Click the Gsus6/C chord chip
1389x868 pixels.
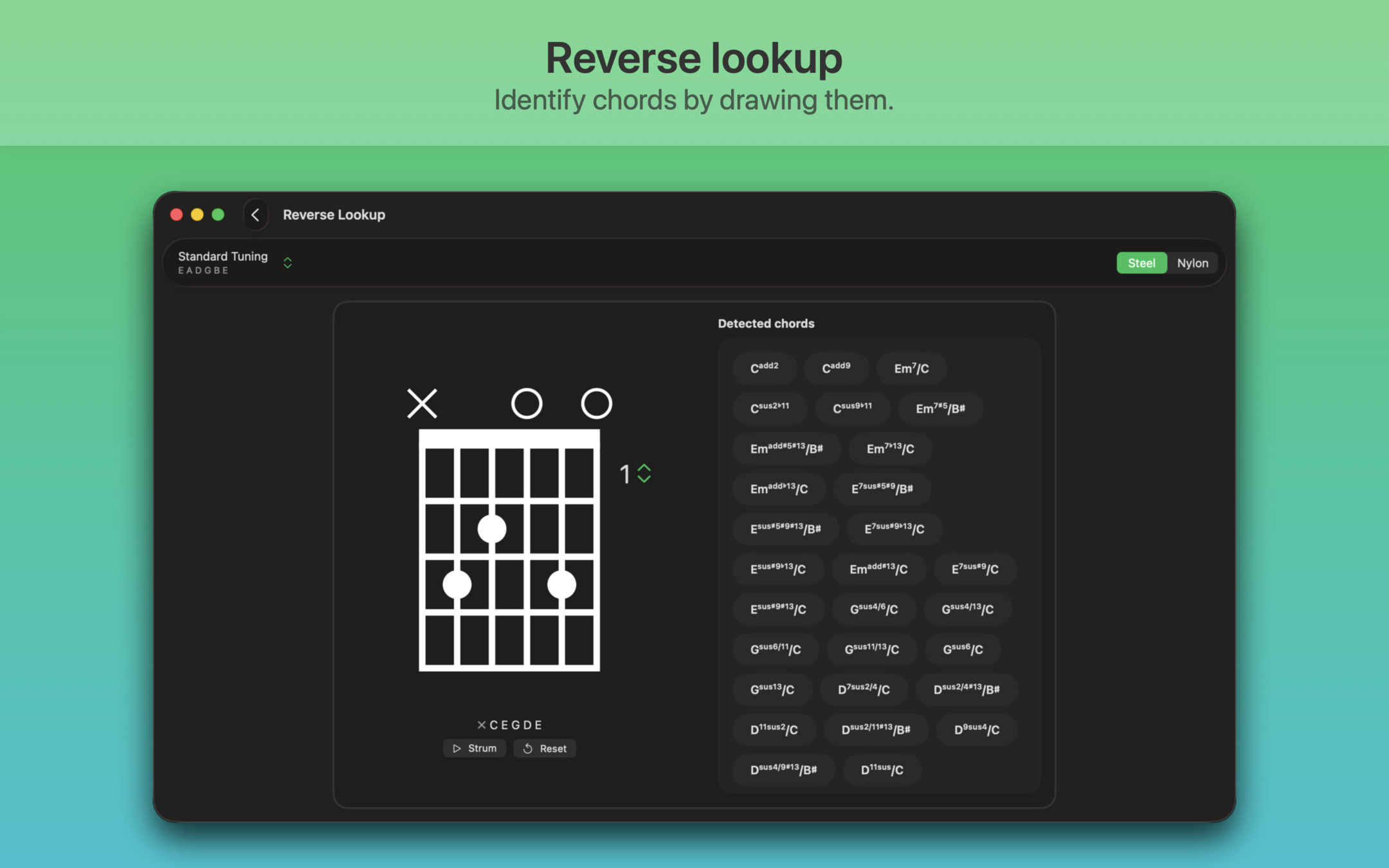pos(963,649)
